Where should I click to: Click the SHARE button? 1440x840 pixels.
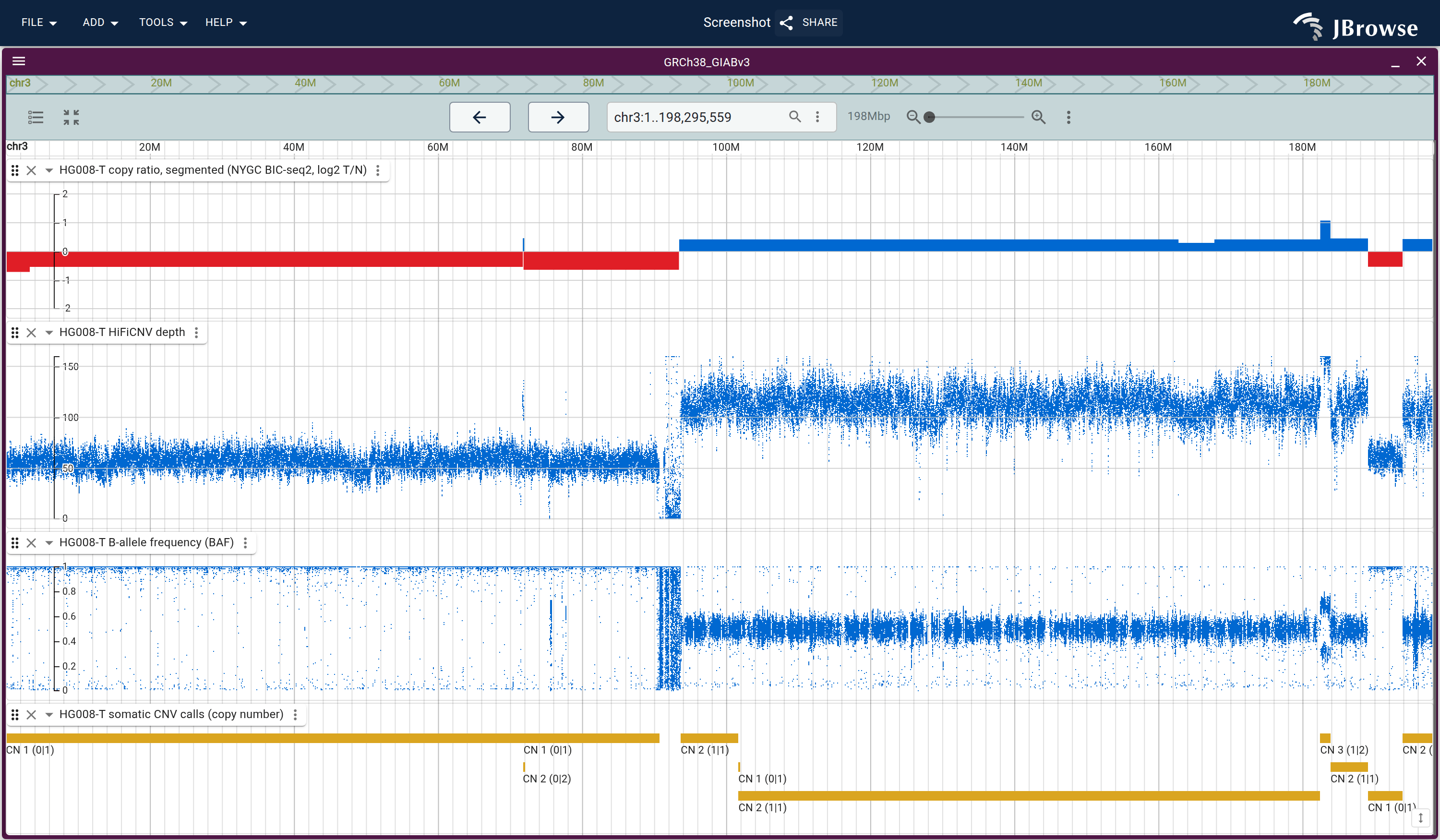(809, 22)
